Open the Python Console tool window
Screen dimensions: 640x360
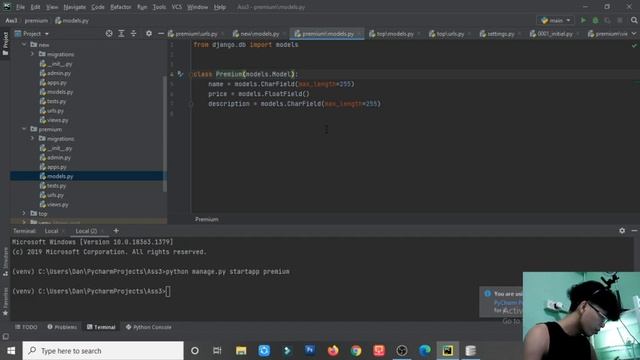tap(149, 327)
